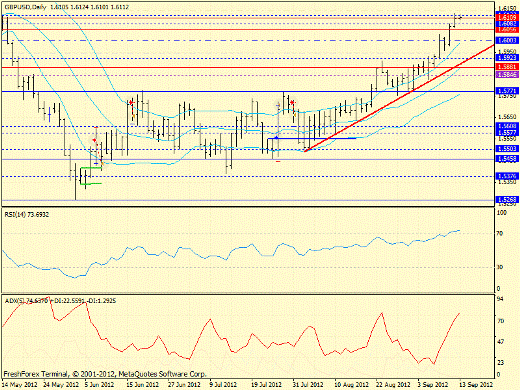Click the 1.5503 price level label

(507, 149)
